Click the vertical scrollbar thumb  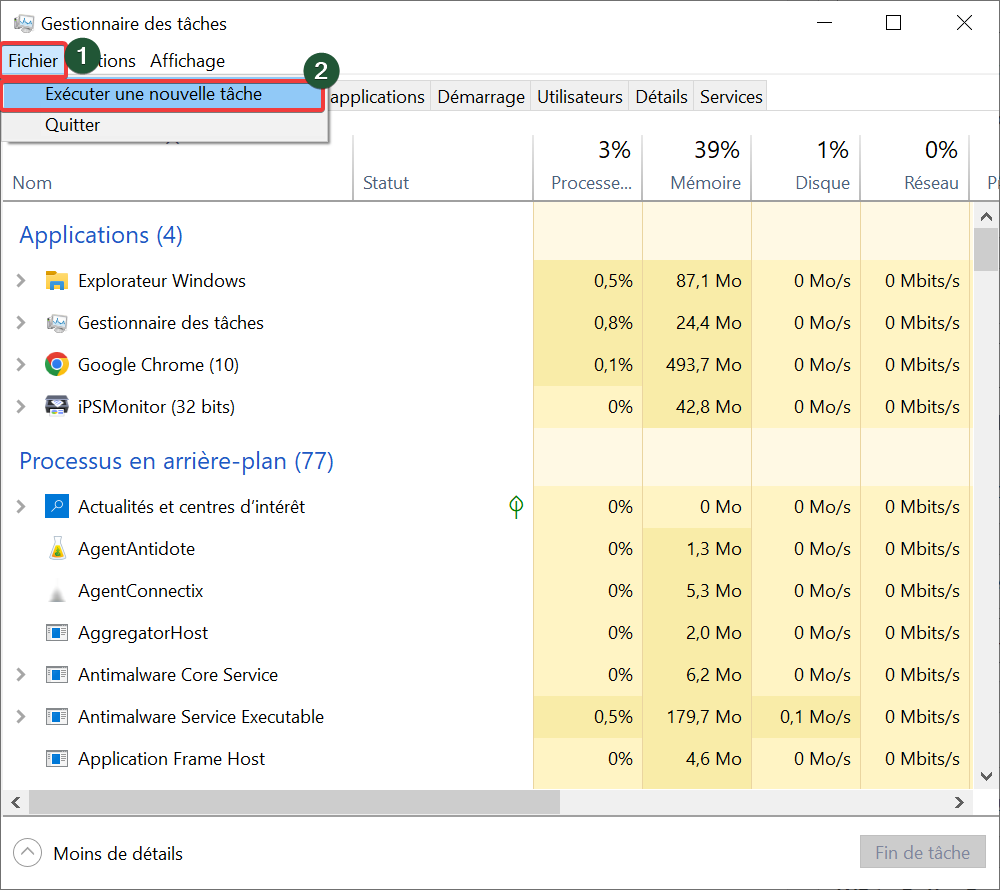[987, 249]
